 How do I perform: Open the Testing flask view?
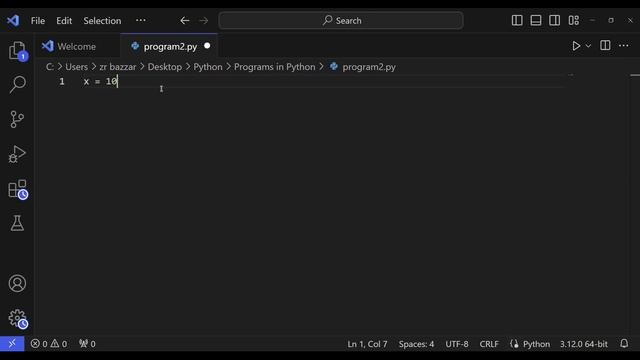click(x=17, y=223)
